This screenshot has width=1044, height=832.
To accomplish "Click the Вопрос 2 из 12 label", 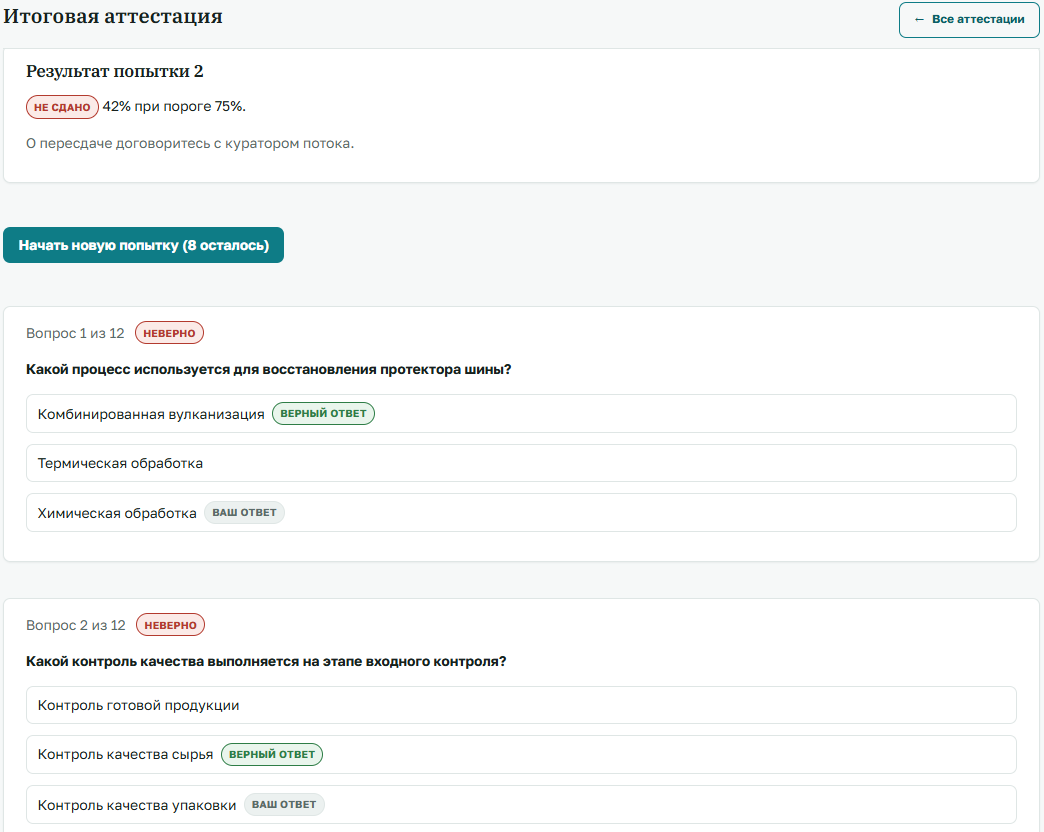I will coord(76,626).
